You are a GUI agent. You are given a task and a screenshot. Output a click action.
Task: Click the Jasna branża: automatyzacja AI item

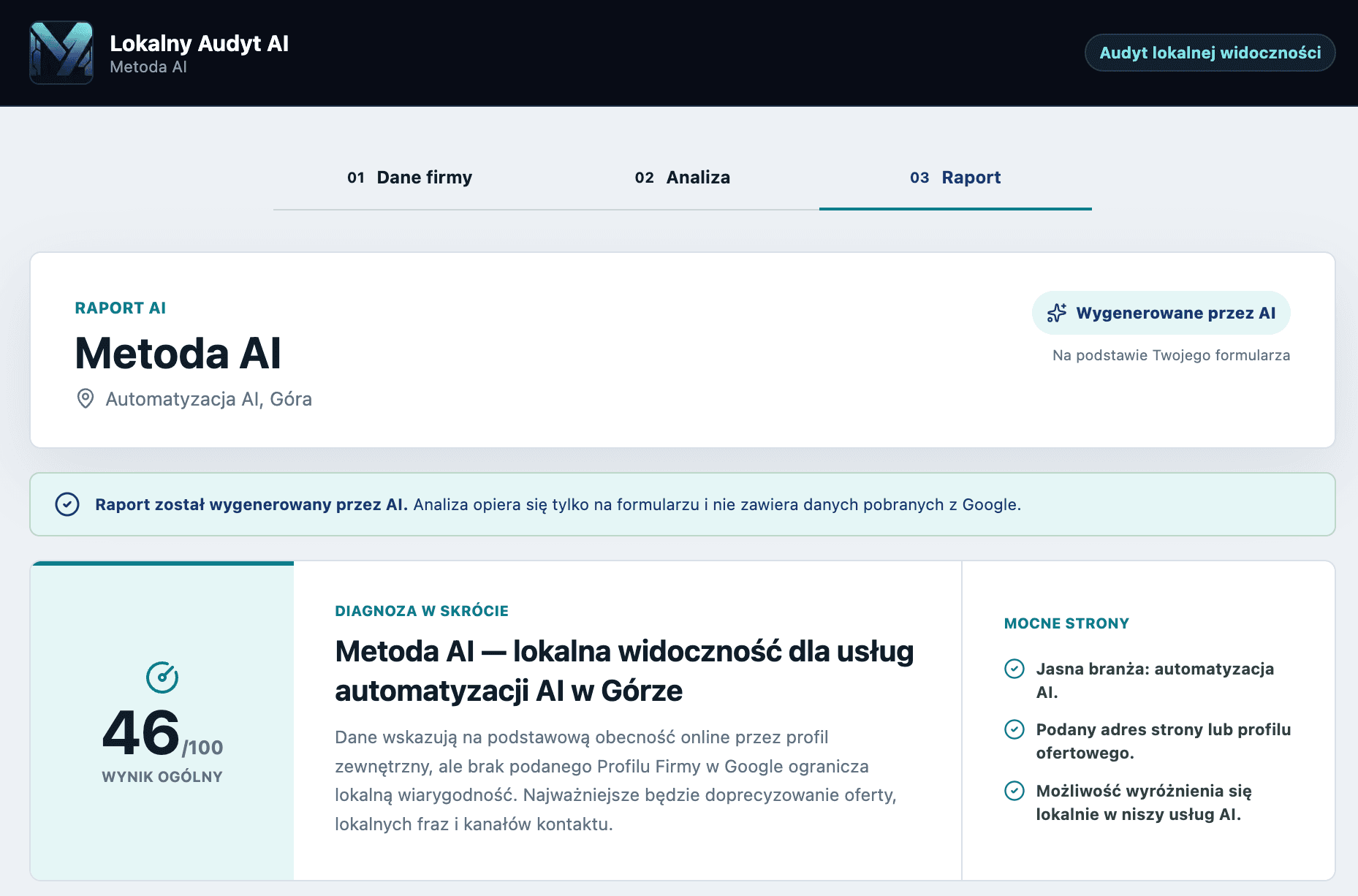point(1155,680)
